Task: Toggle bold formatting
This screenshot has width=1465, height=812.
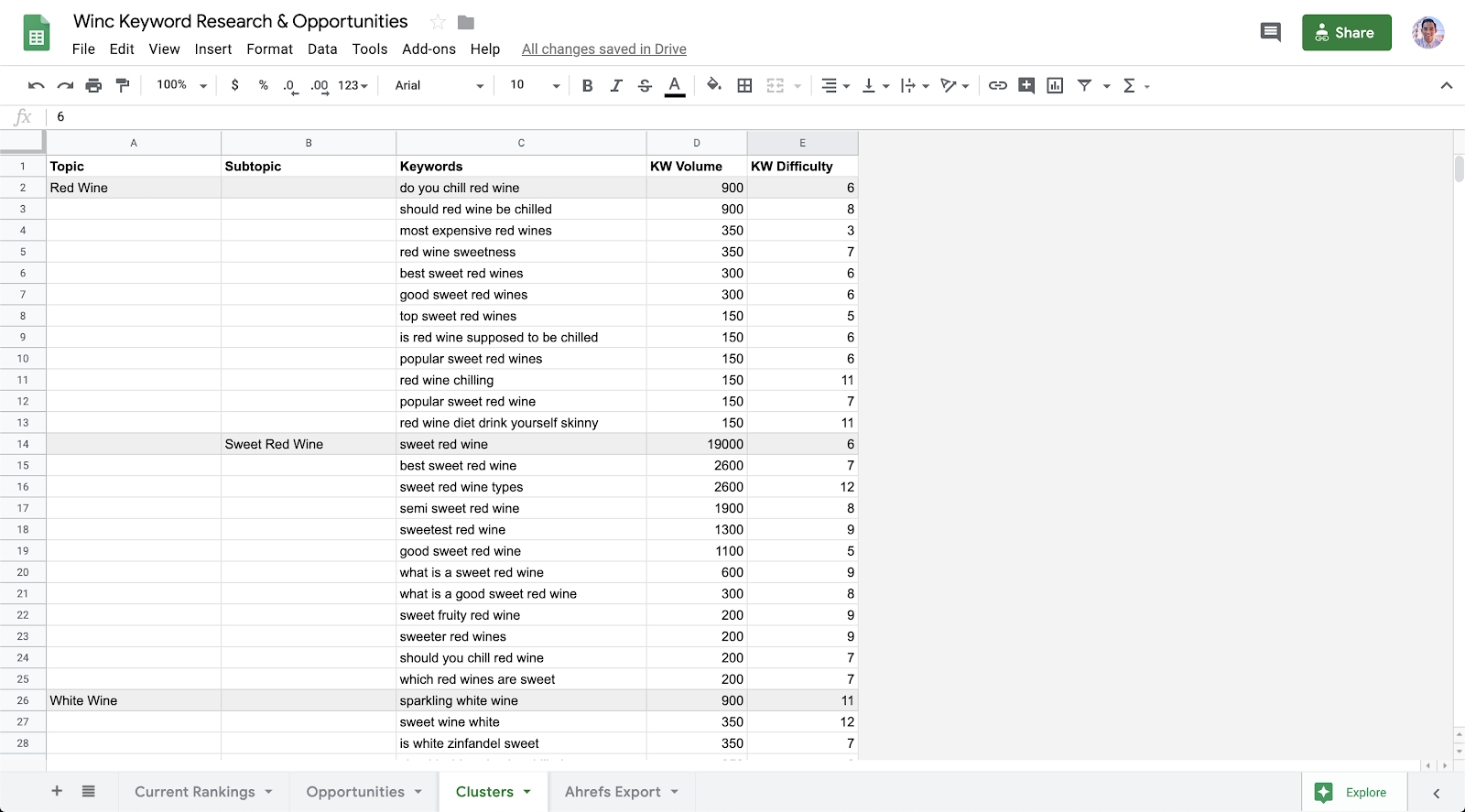Action: pos(588,85)
